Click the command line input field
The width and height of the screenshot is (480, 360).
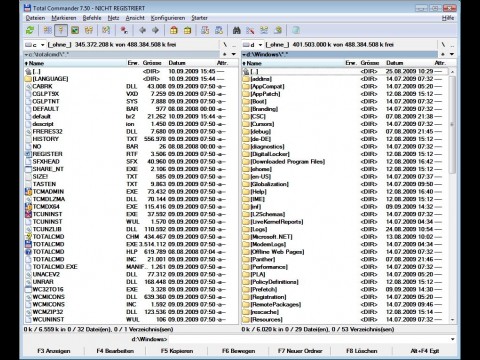(308, 339)
